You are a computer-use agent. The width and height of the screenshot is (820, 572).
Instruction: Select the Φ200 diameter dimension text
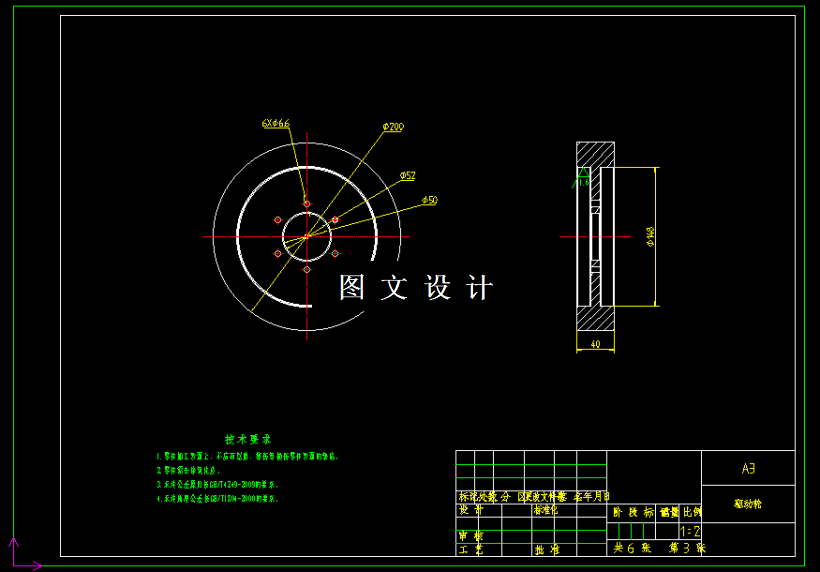[x=393, y=127]
